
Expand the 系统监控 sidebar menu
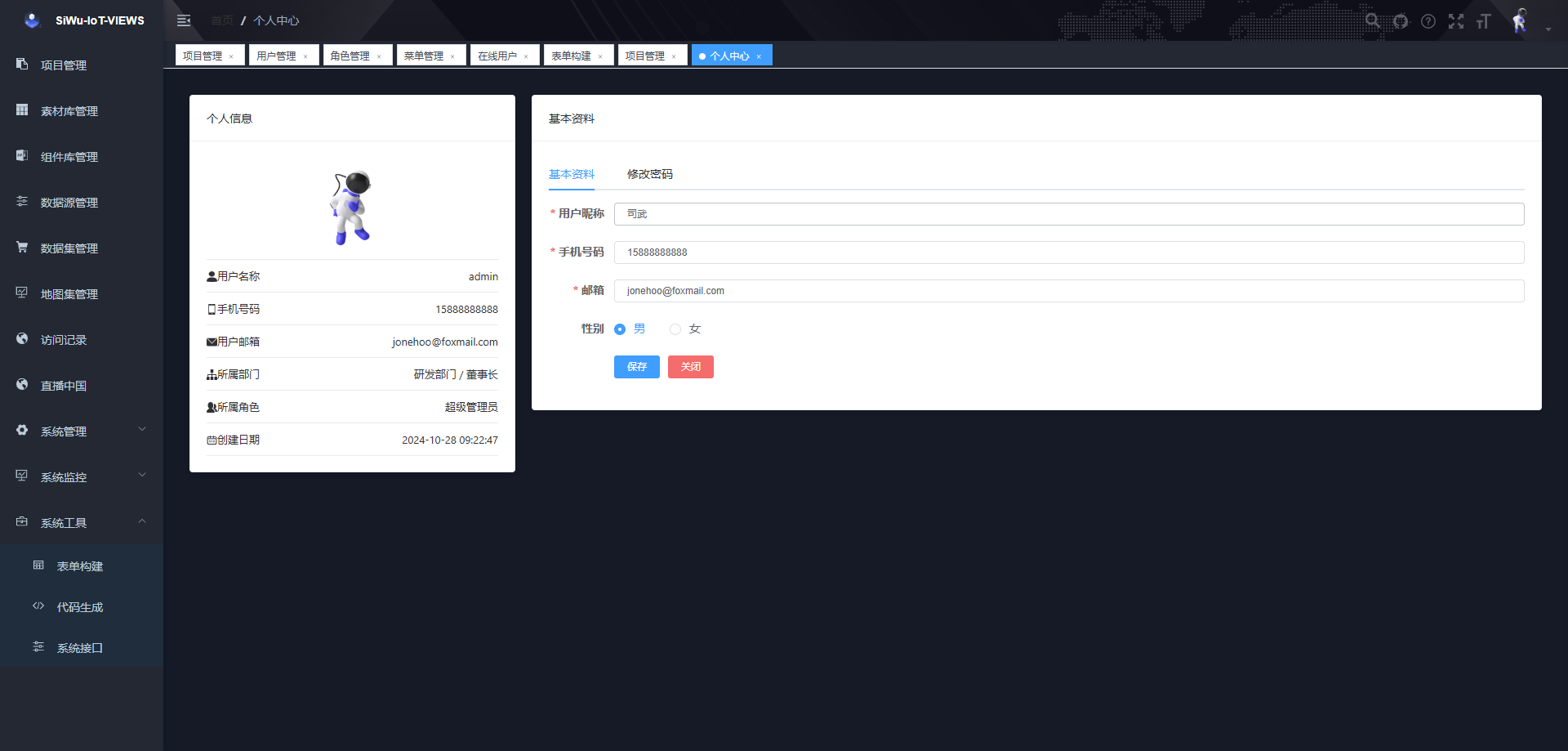pyautogui.click(x=82, y=476)
